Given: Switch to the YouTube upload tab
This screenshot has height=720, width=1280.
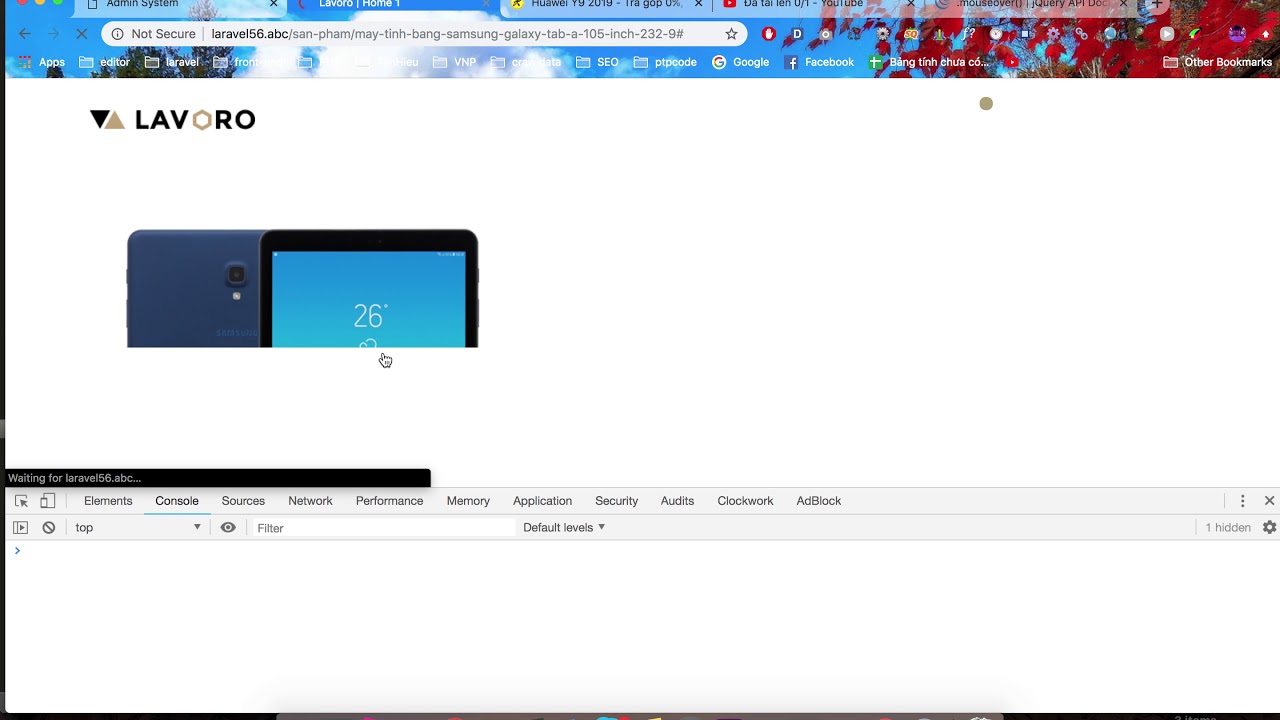Looking at the screenshot, I should coord(815,5).
